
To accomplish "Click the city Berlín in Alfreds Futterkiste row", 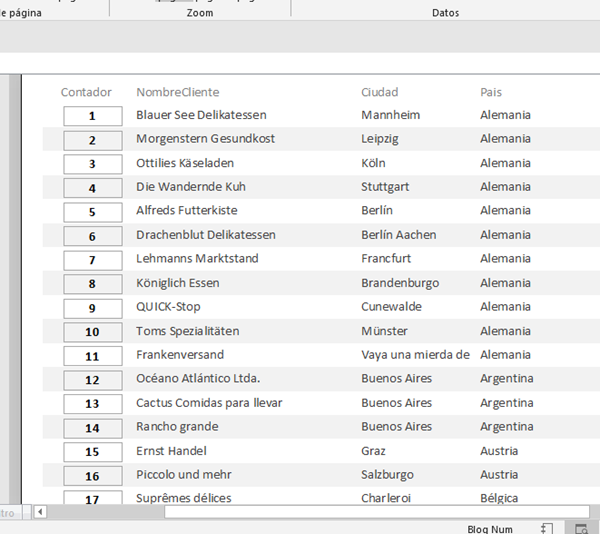I will click(x=377, y=210).
